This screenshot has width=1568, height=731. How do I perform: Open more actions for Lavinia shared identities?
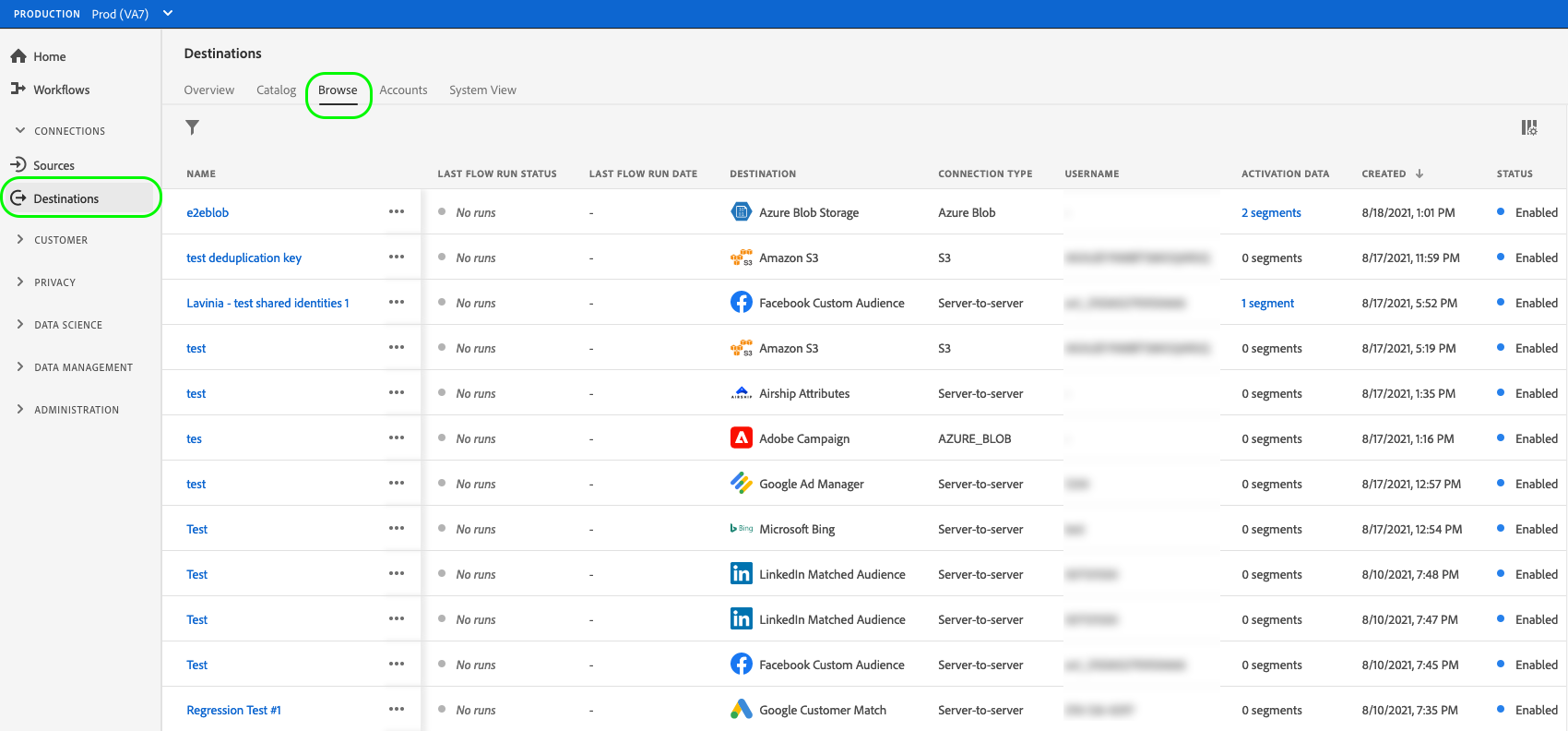(397, 302)
